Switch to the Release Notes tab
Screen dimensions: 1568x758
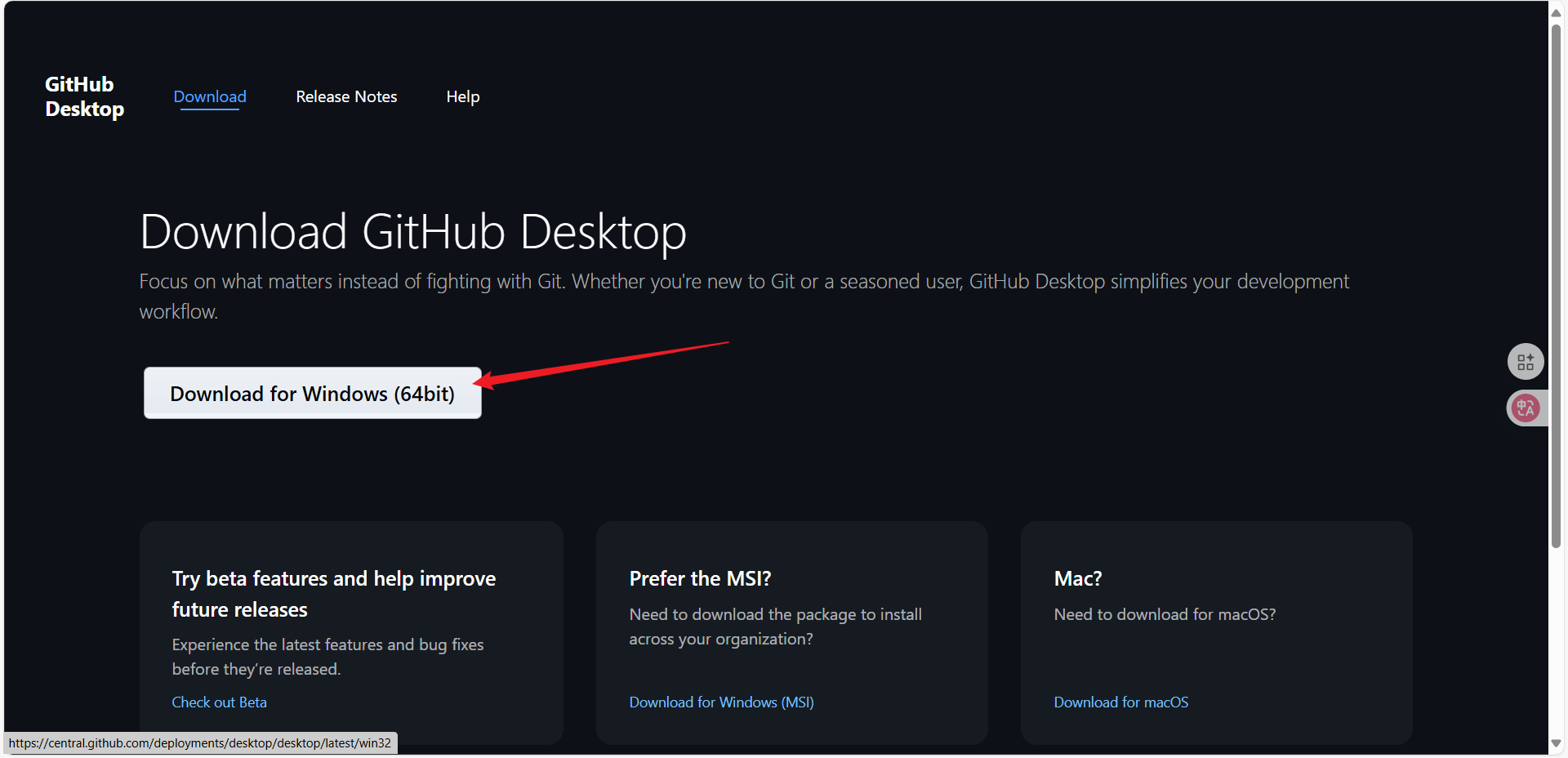click(346, 96)
